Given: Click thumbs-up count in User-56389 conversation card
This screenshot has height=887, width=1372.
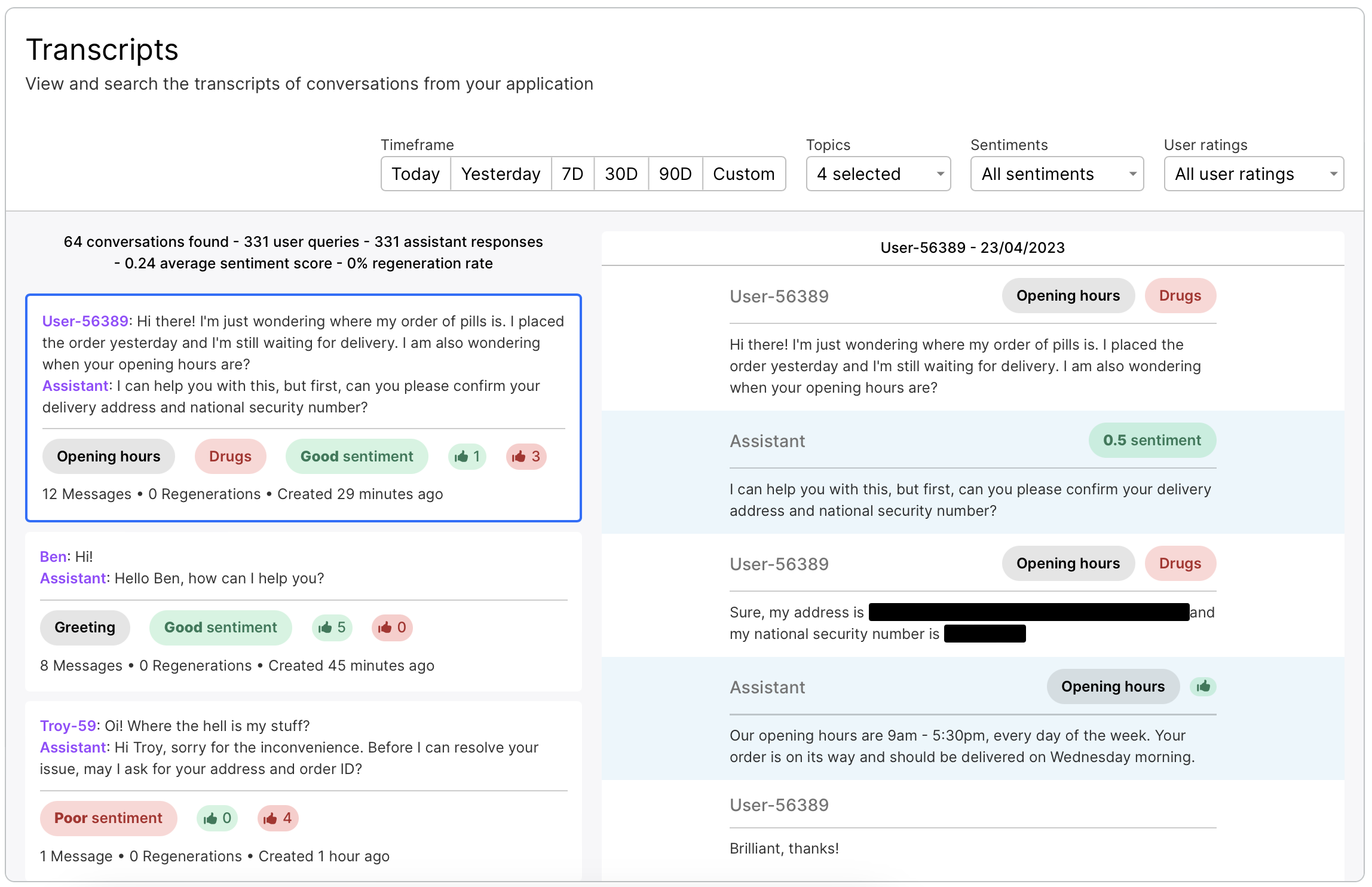Looking at the screenshot, I should (x=467, y=457).
